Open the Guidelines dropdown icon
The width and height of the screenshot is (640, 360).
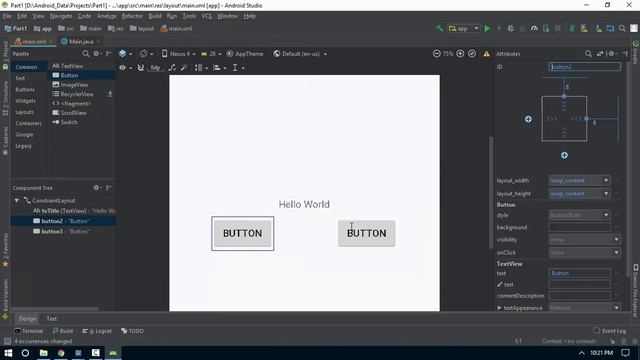click(238, 68)
